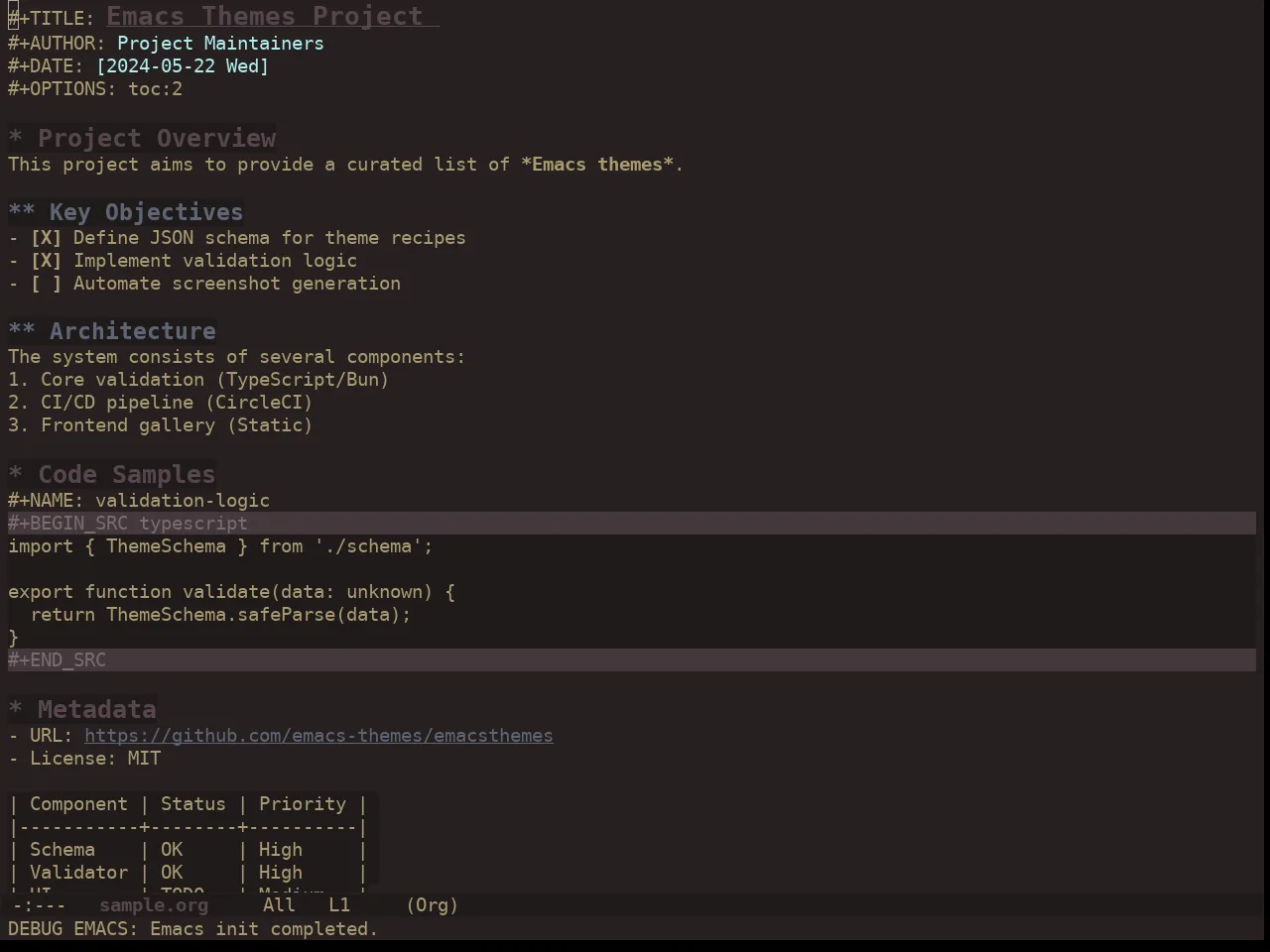Click the "High" cell in Validator row

(x=281, y=873)
